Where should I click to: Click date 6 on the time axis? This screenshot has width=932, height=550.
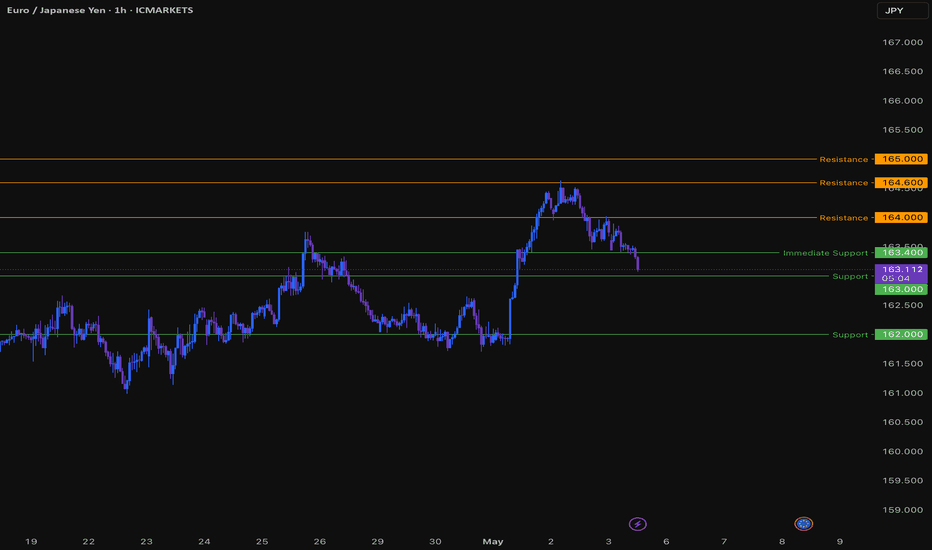[x=666, y=542]
